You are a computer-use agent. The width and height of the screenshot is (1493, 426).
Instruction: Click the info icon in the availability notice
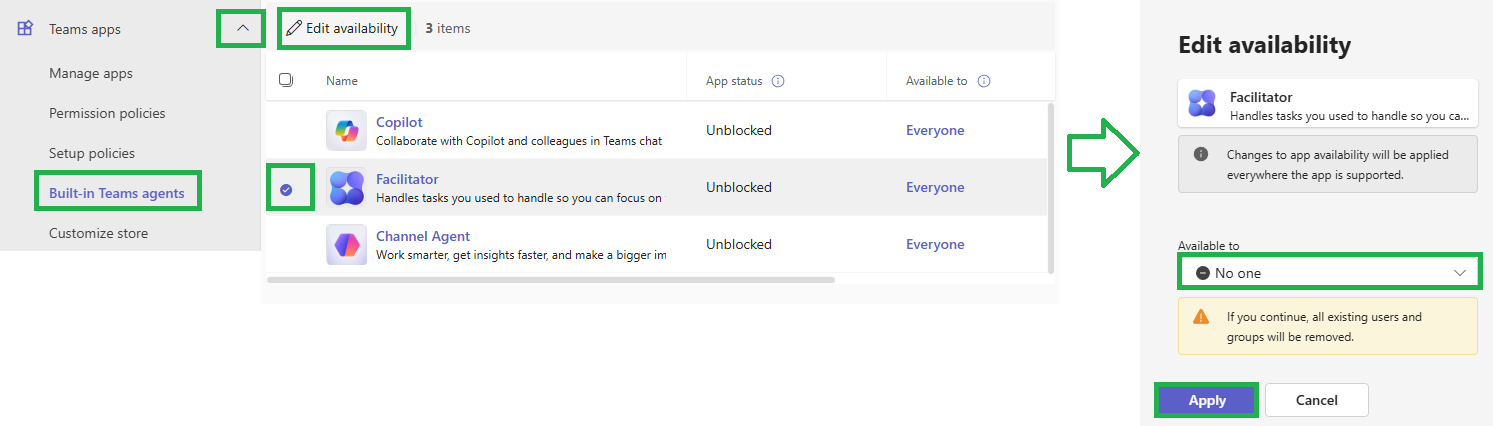click(x=1201, y=155)
